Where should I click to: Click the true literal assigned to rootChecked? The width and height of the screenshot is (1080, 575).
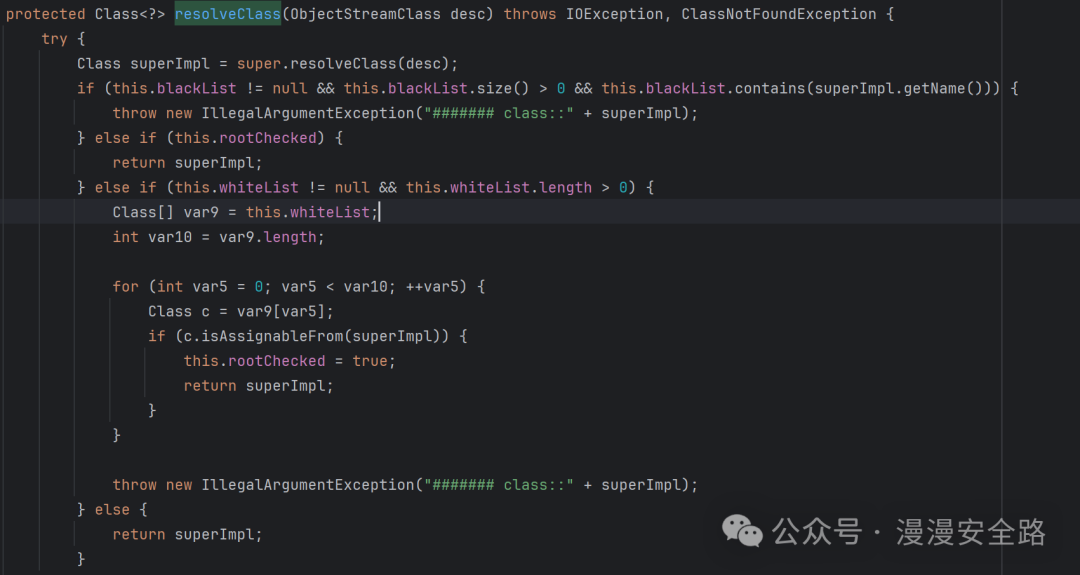(370, 361)
